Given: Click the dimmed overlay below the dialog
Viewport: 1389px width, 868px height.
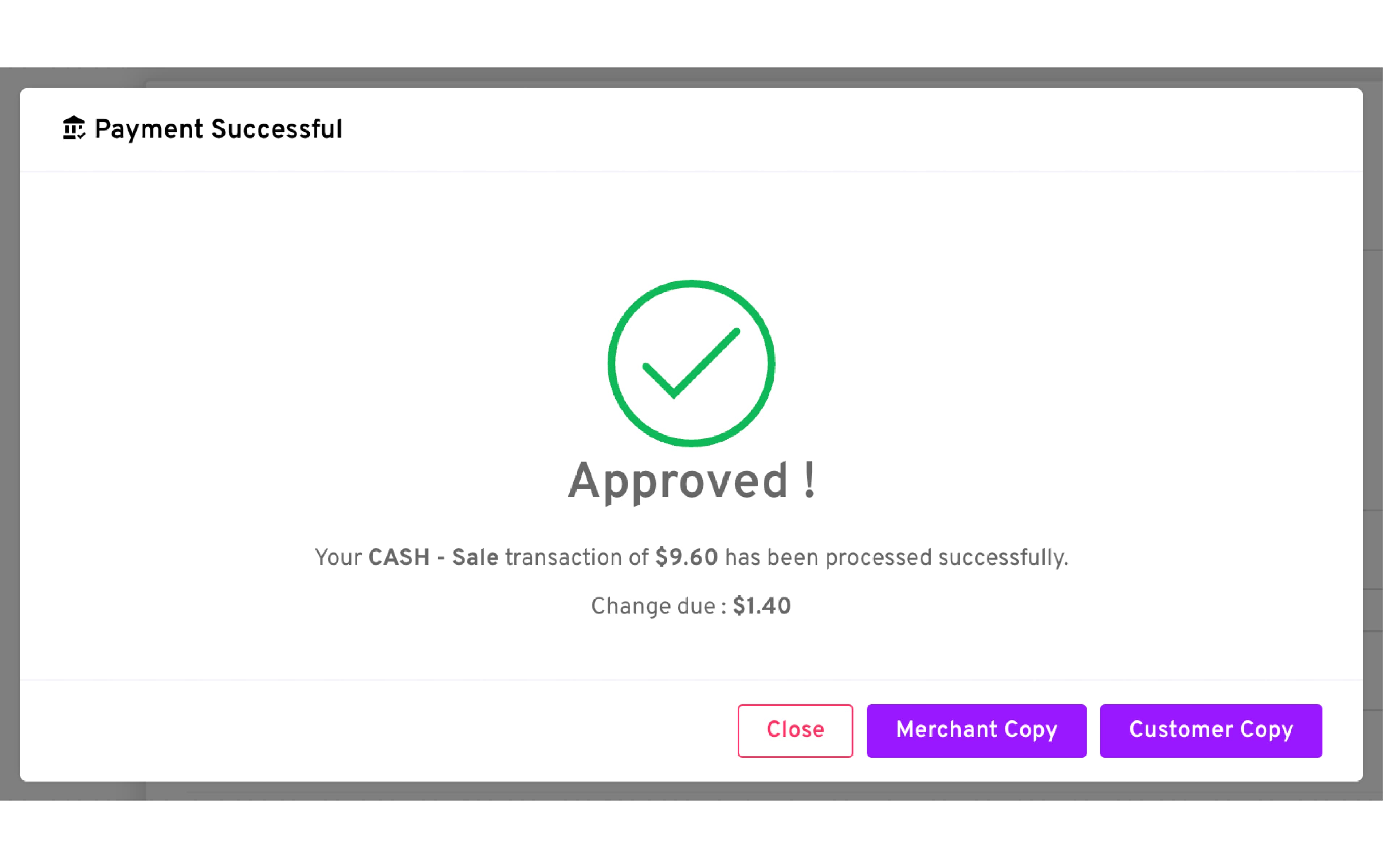Looking at the screenshot, I should (x=689, y=791).
